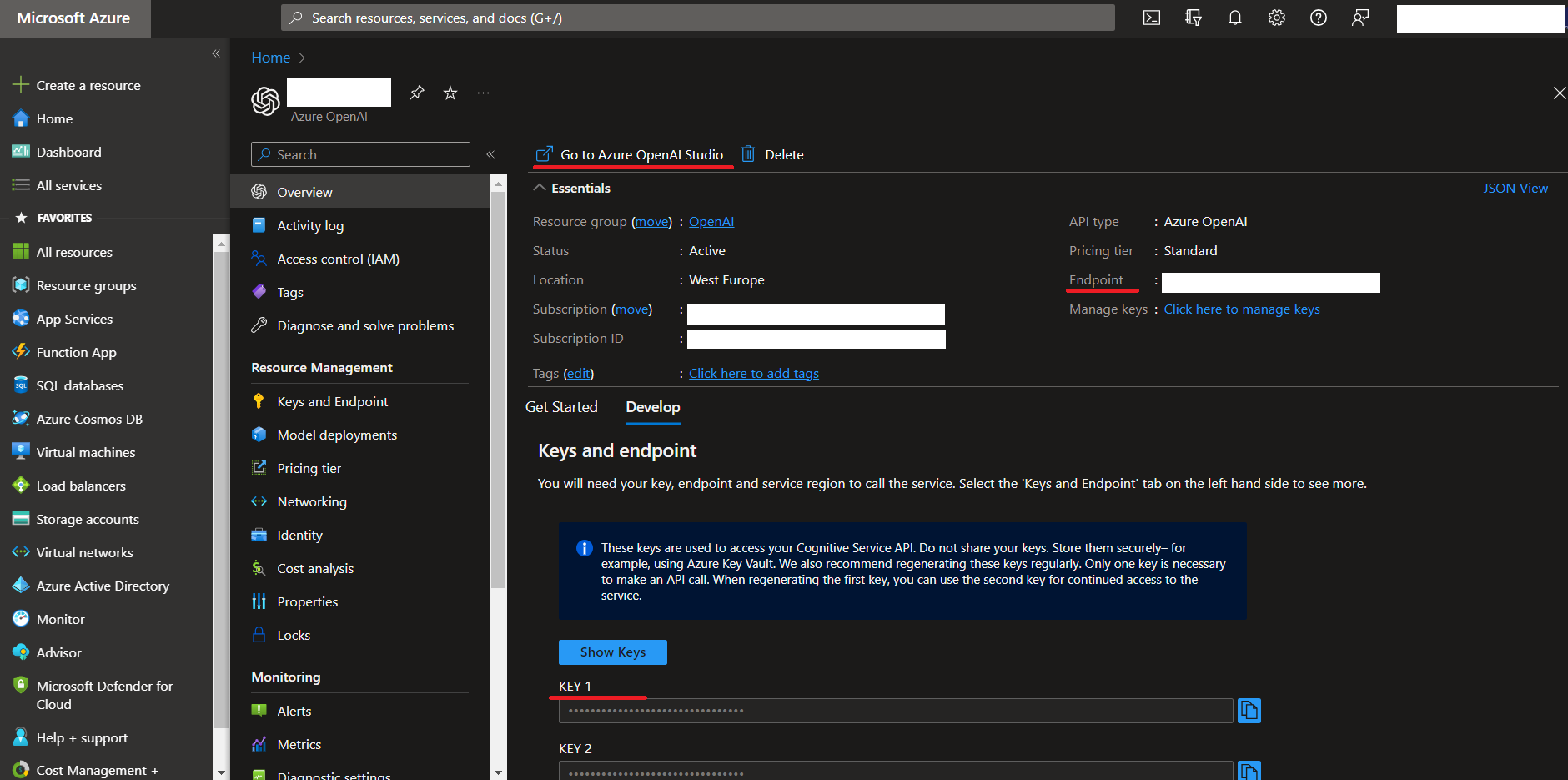Click the Load balancers diamond icon

tap(21, 486)
